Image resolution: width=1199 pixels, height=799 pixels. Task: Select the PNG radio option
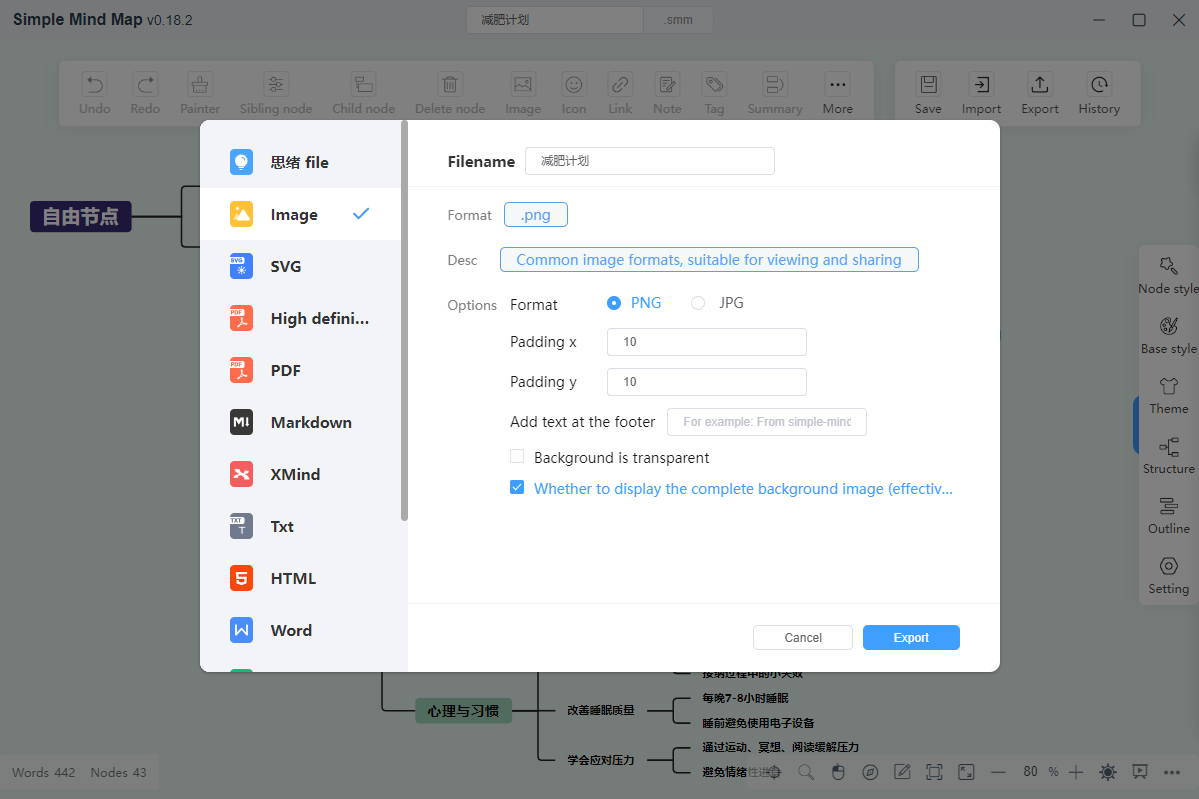pos(613,304)
